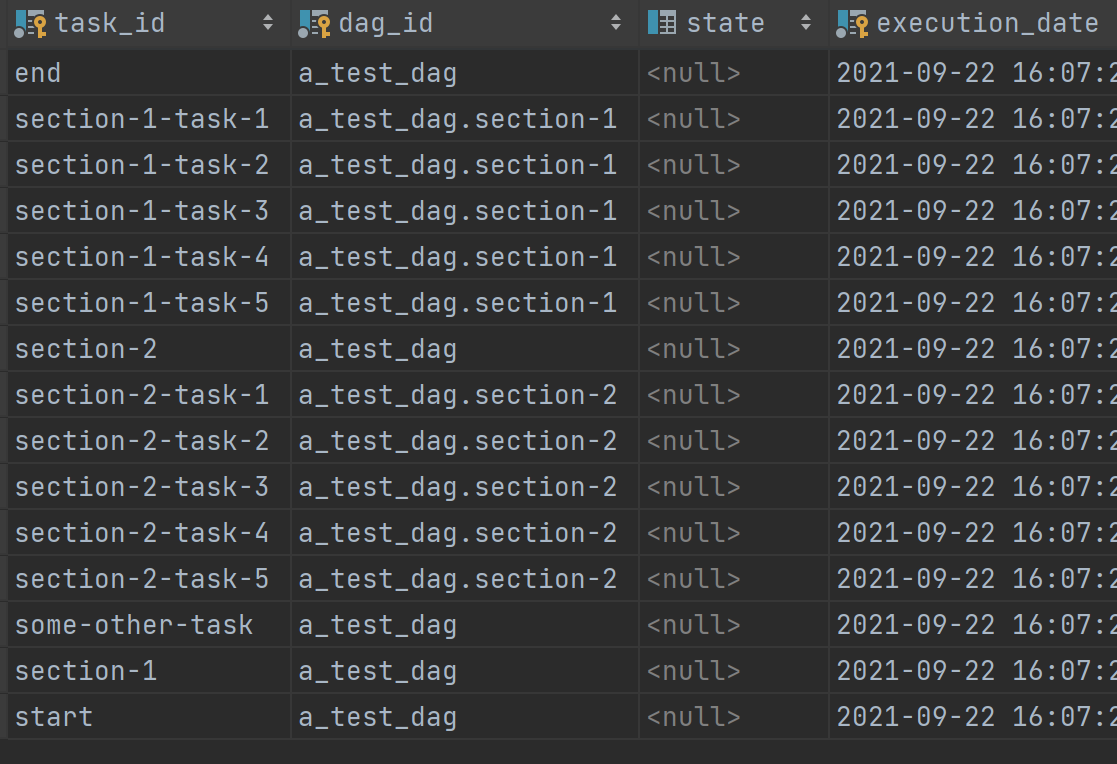
Task: Click the column type icon beside state header
Action: click(659, 22)
